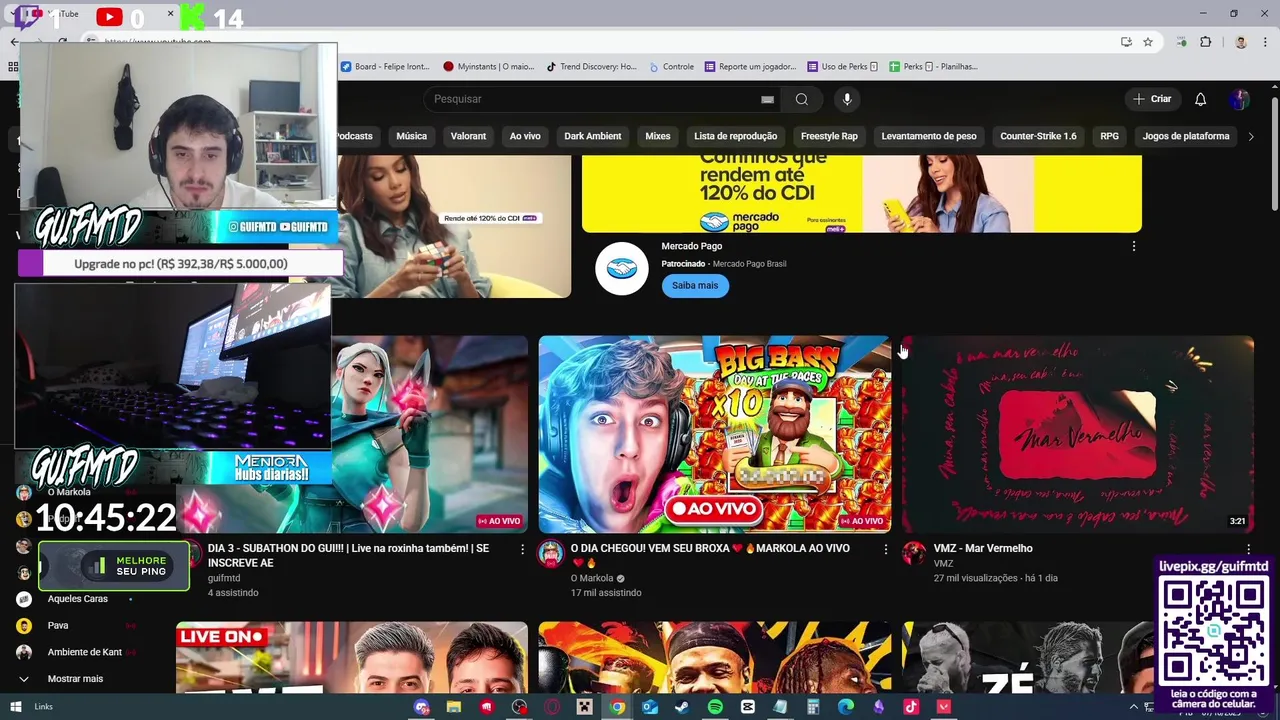Open the Big Bass Markola live thumbnail
The height and width of the screenshot is (720, 1280).
pyautogui.click(x=715, y=434)
